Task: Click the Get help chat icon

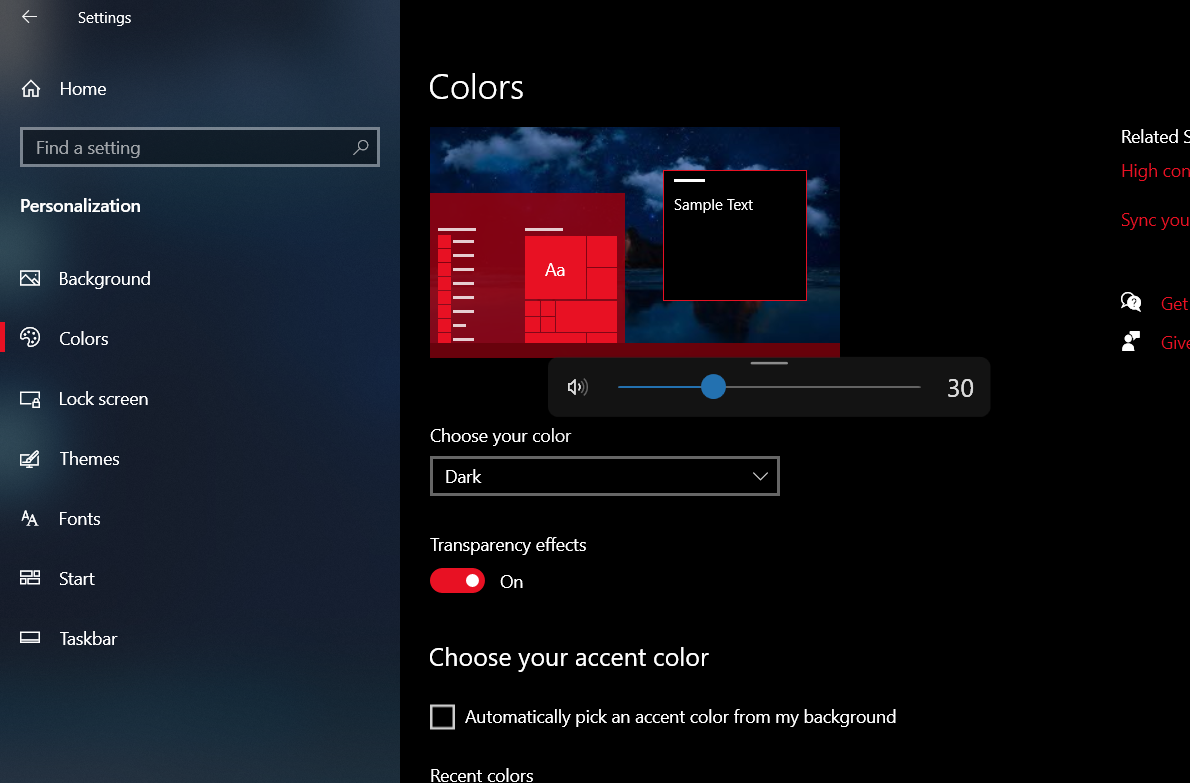Action: click(x=1131, y=302)
